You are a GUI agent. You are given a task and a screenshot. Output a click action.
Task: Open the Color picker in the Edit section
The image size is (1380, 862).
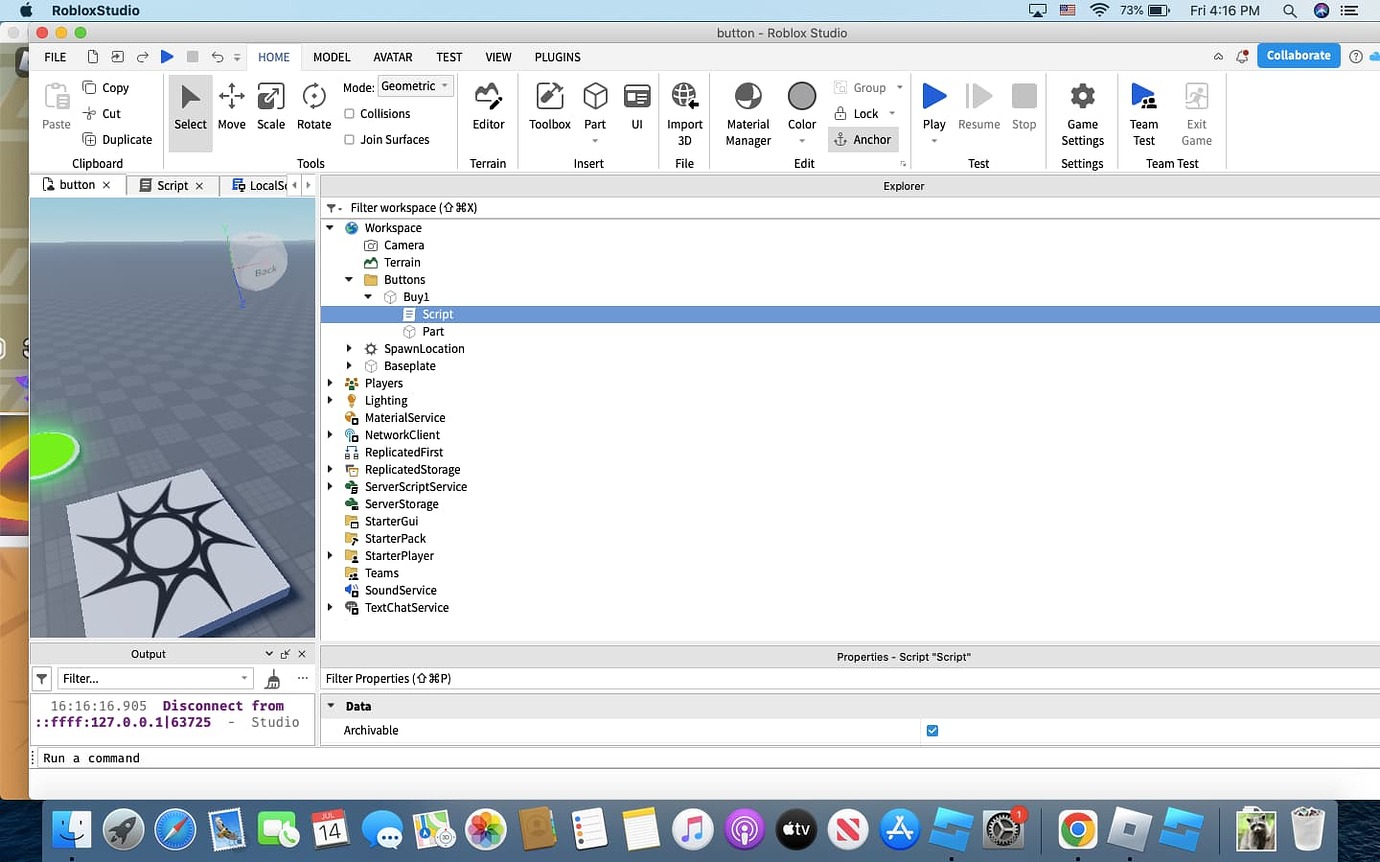pyautogui.click(x=802, y=105)
